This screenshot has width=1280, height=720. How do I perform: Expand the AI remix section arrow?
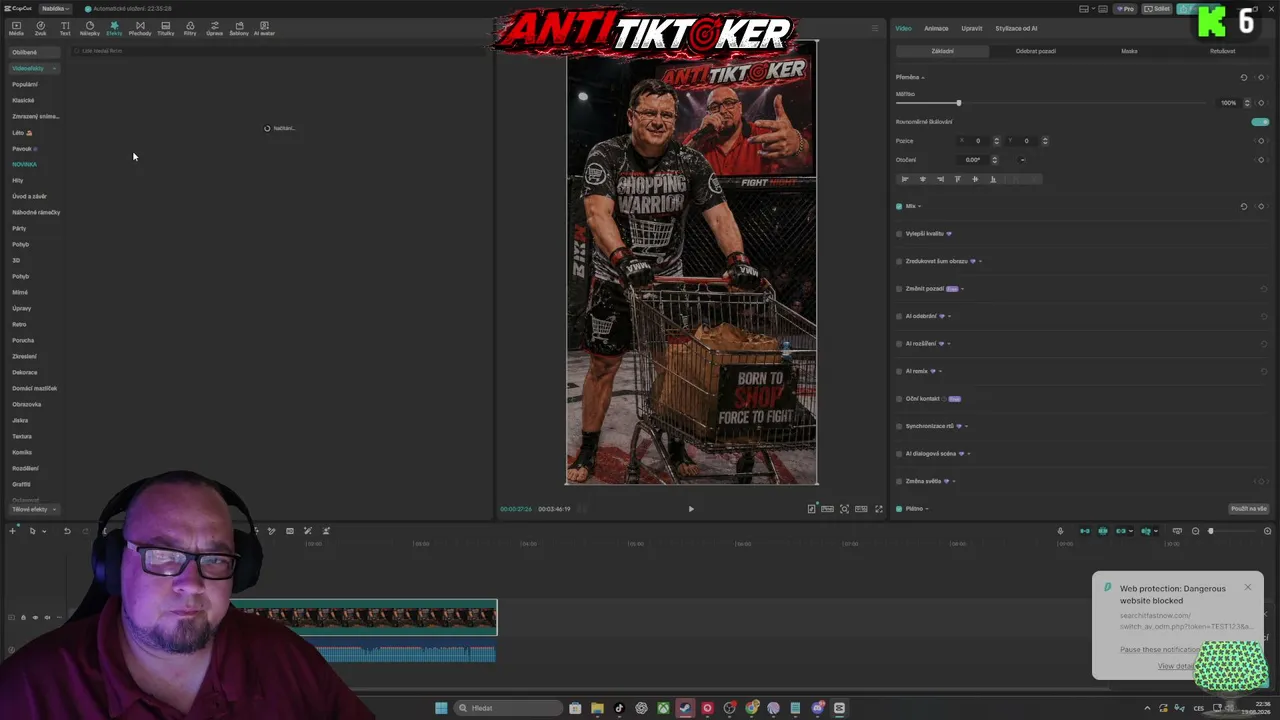[x=941, y=371]
